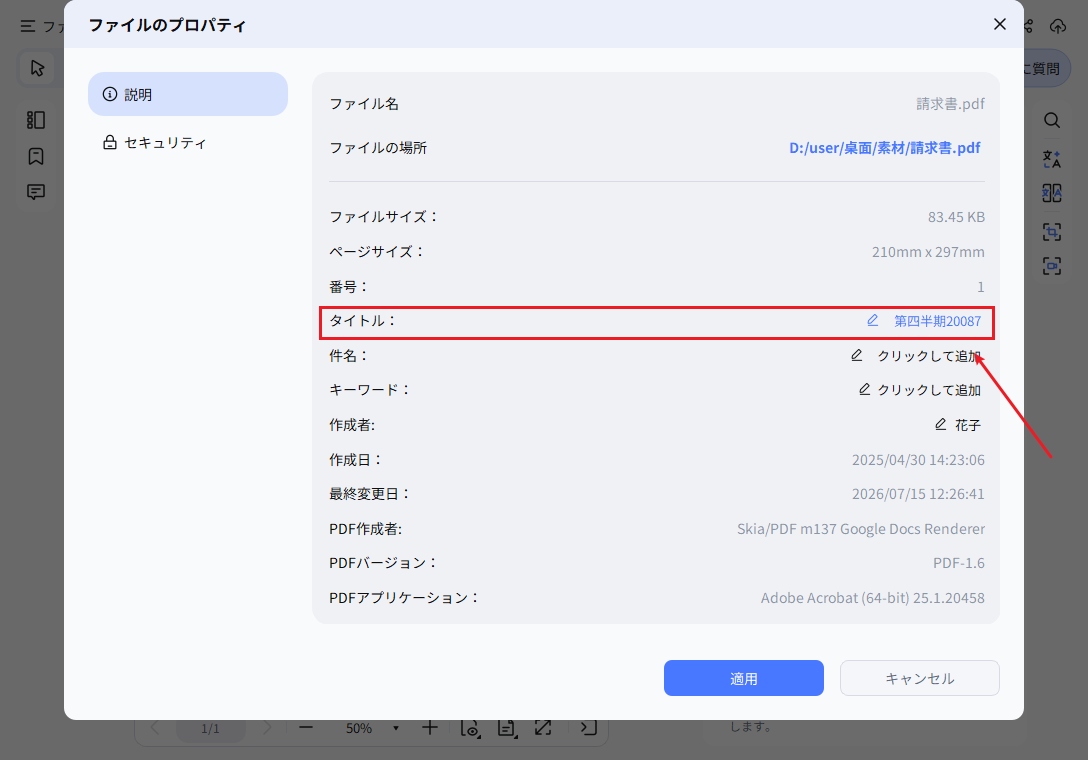Click the PDF producer Skia/PDF m137 Google Docs Renderer
Image resolution: width=1088 pixels, height=760 pixels.
click(860, 529)
